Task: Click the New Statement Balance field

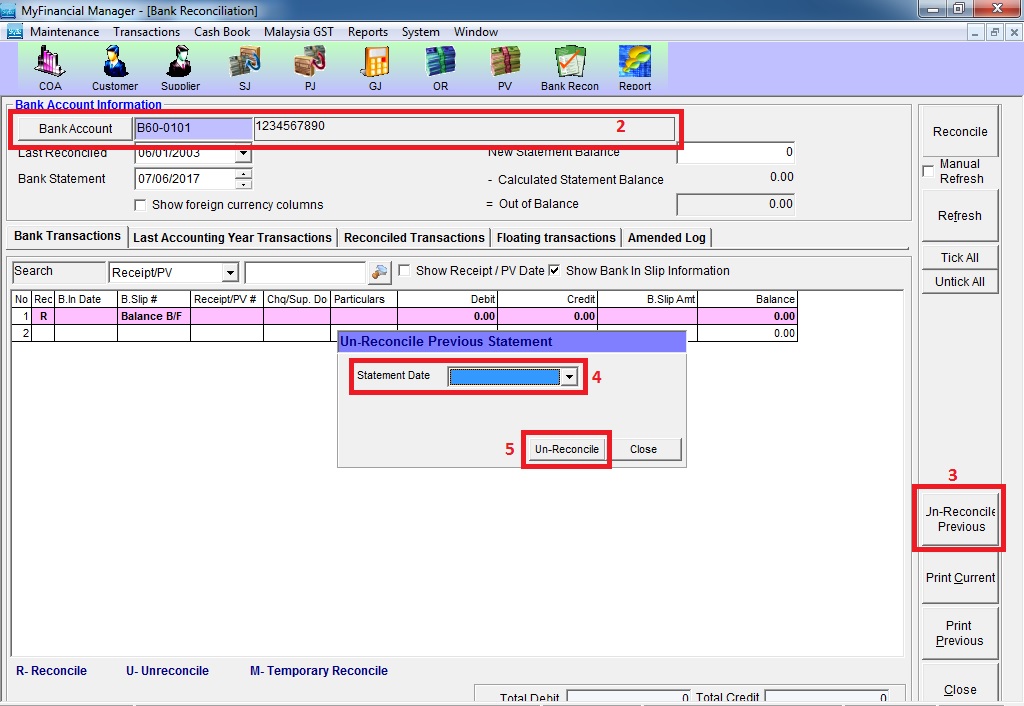Action: point(736,153)
